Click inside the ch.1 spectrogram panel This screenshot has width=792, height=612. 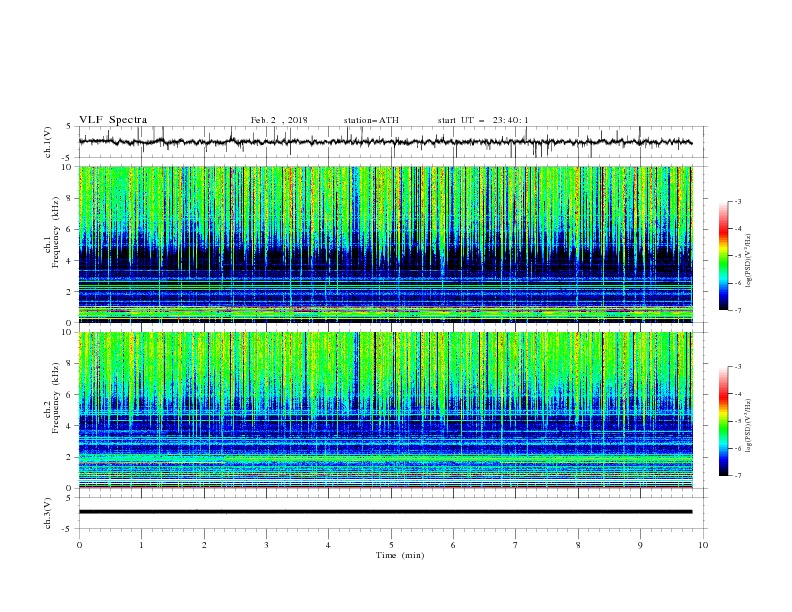click(385, 244)
